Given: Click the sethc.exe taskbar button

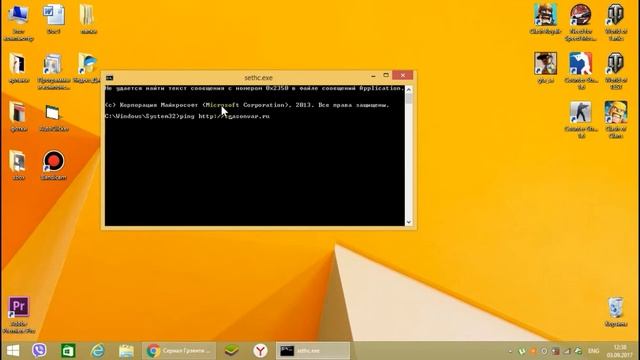Looking at the screenshot, I should [x=313, y=351].
